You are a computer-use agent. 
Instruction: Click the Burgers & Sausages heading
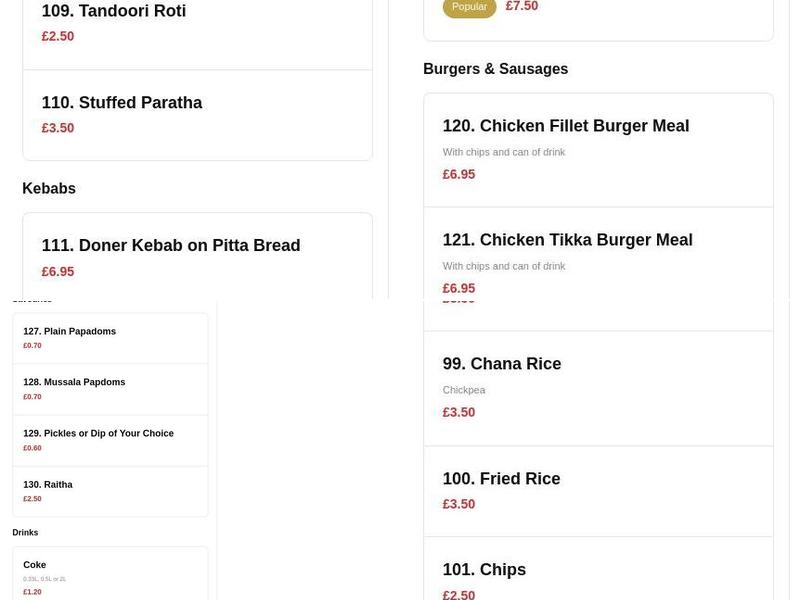495,68
